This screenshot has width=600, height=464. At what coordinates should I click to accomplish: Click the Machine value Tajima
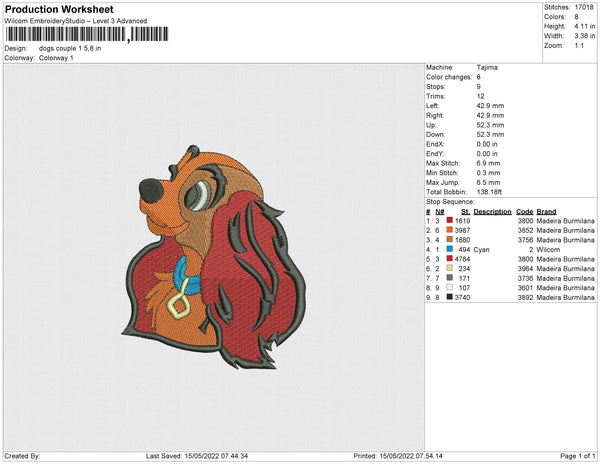coord(487,67)
